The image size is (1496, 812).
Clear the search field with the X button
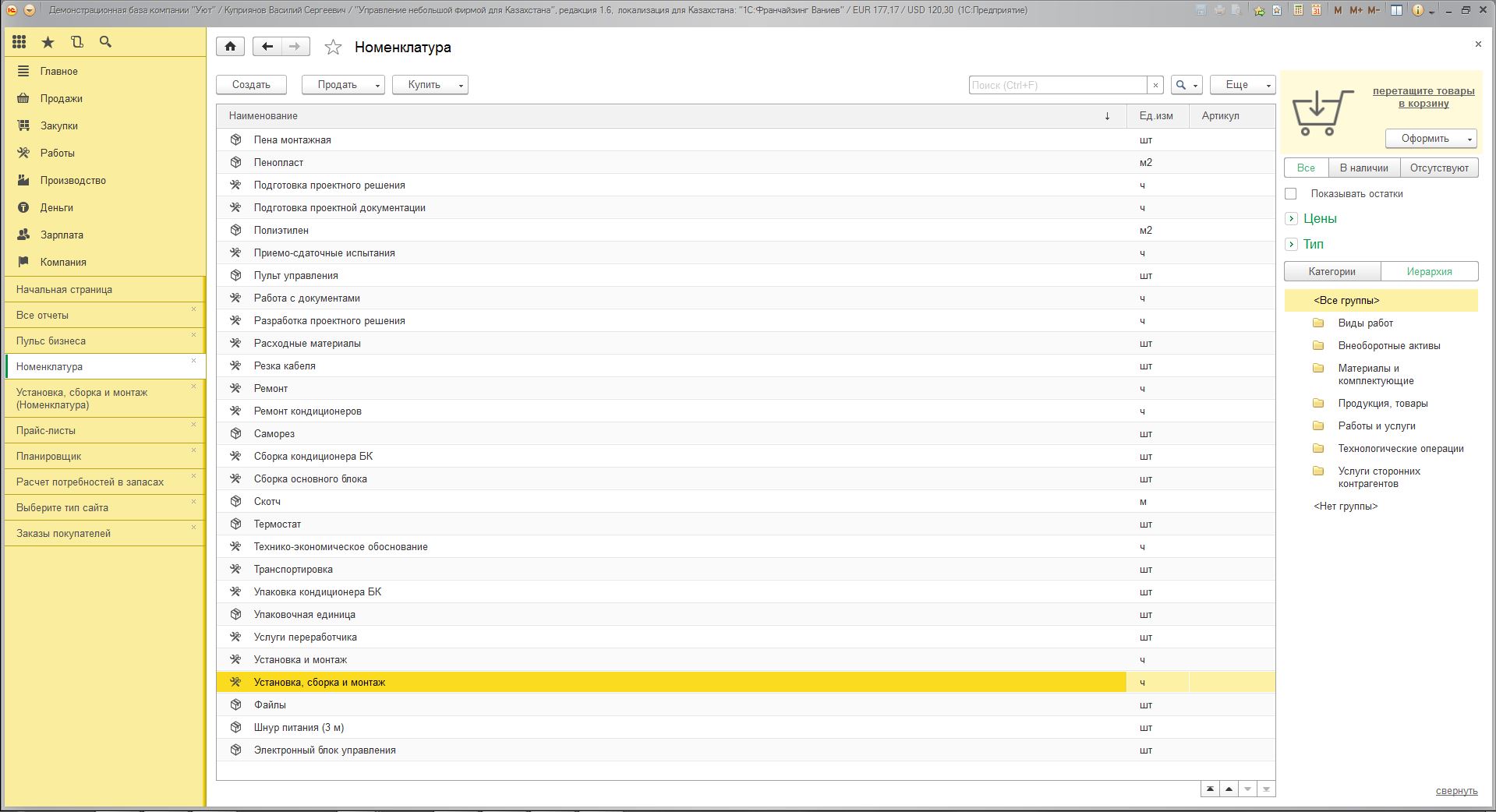point(1155,85)
